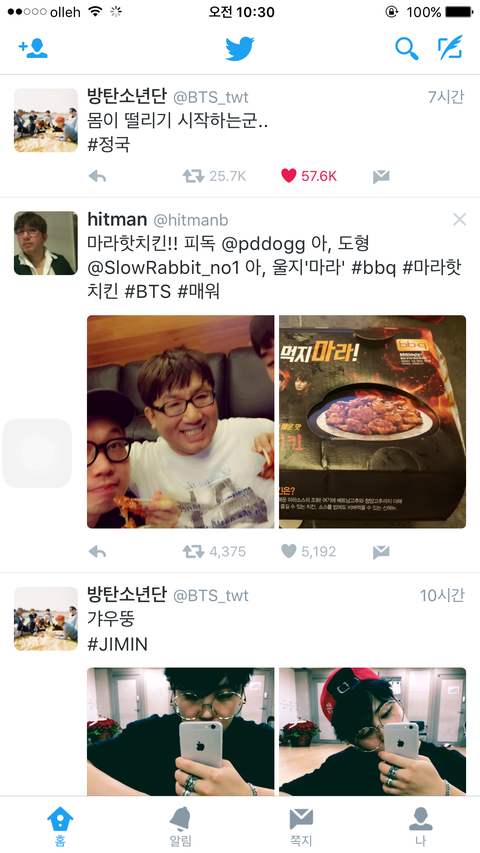The image size is (480, 853).
Task: Send hitman's tweet via envelope icon
Action: point(381,552)
